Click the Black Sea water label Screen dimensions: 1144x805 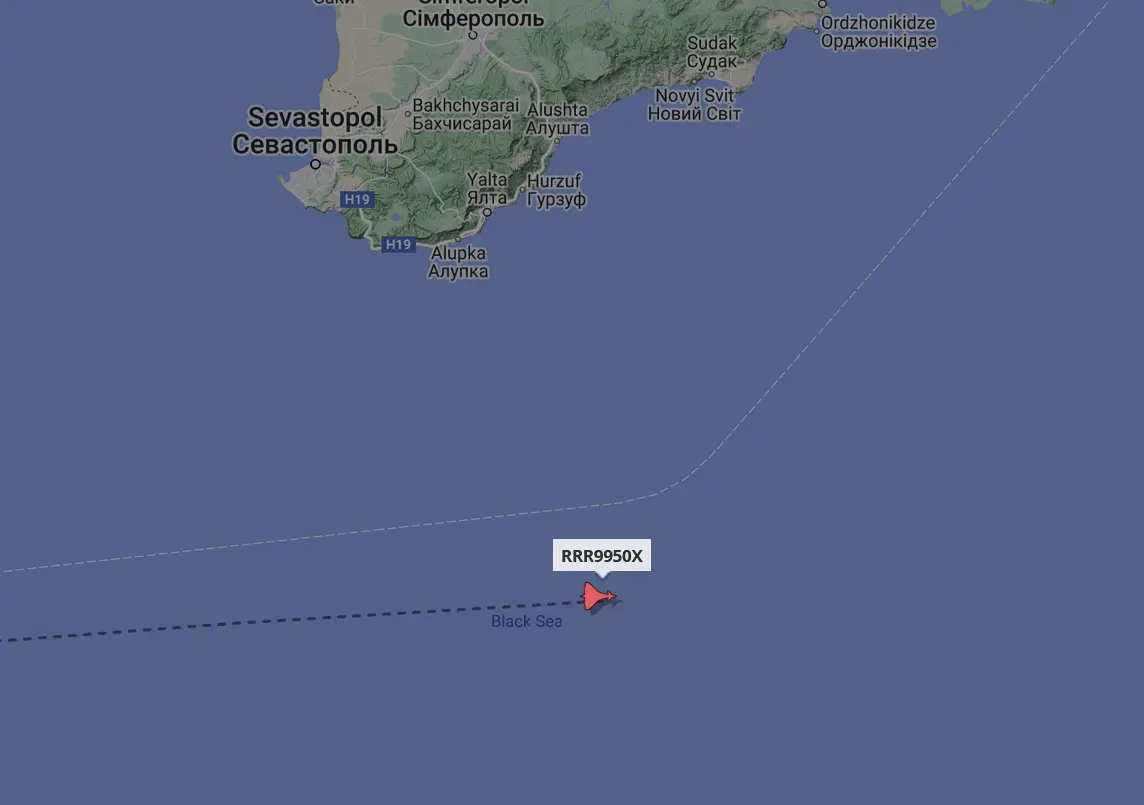(527, 621)
